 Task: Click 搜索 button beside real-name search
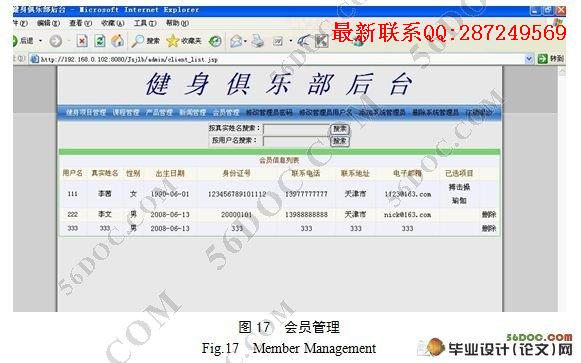tap(340, 129)
